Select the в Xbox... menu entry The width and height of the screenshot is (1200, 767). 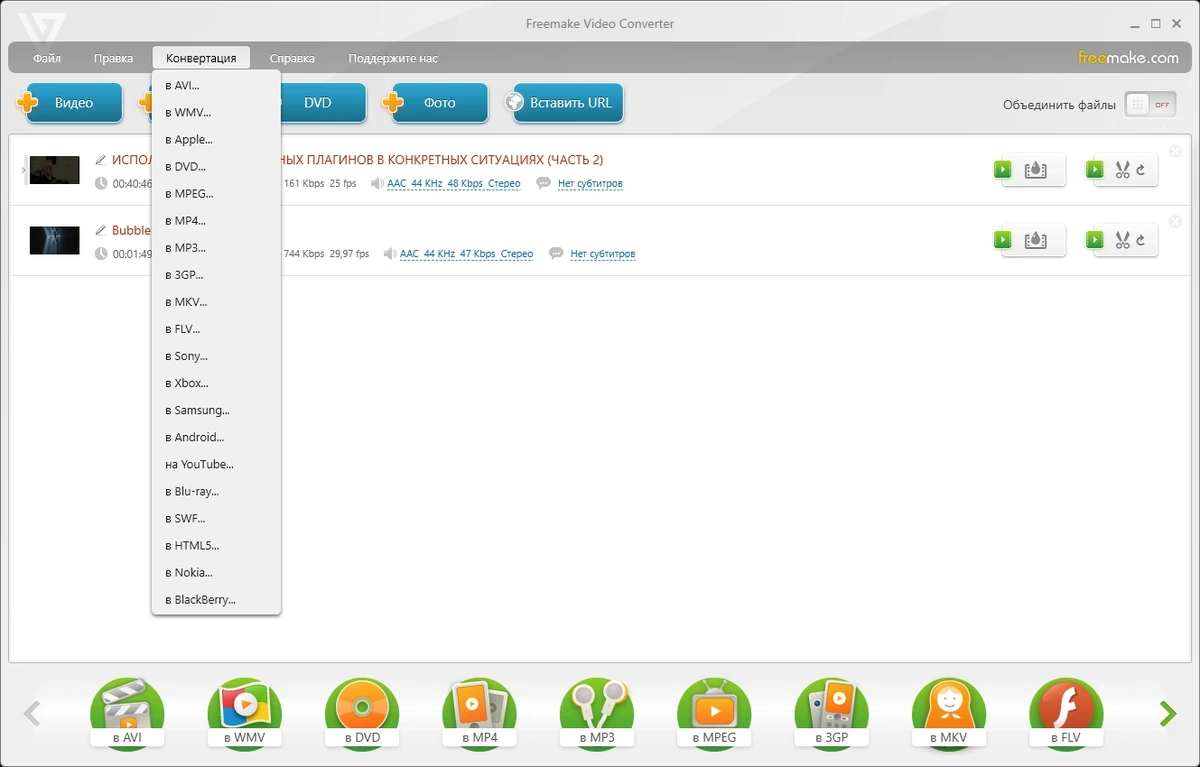pos(216,383)
